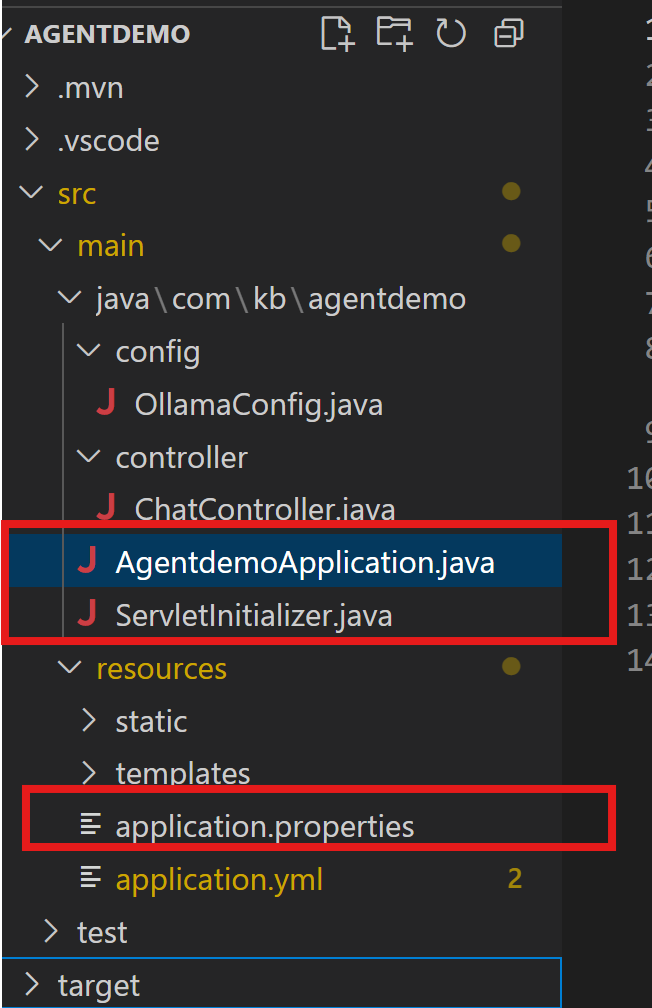Click the Java icon beside ServletInitializer.java
The height and width of the screenshot is (1008, 652).
(x=87, y=613)
